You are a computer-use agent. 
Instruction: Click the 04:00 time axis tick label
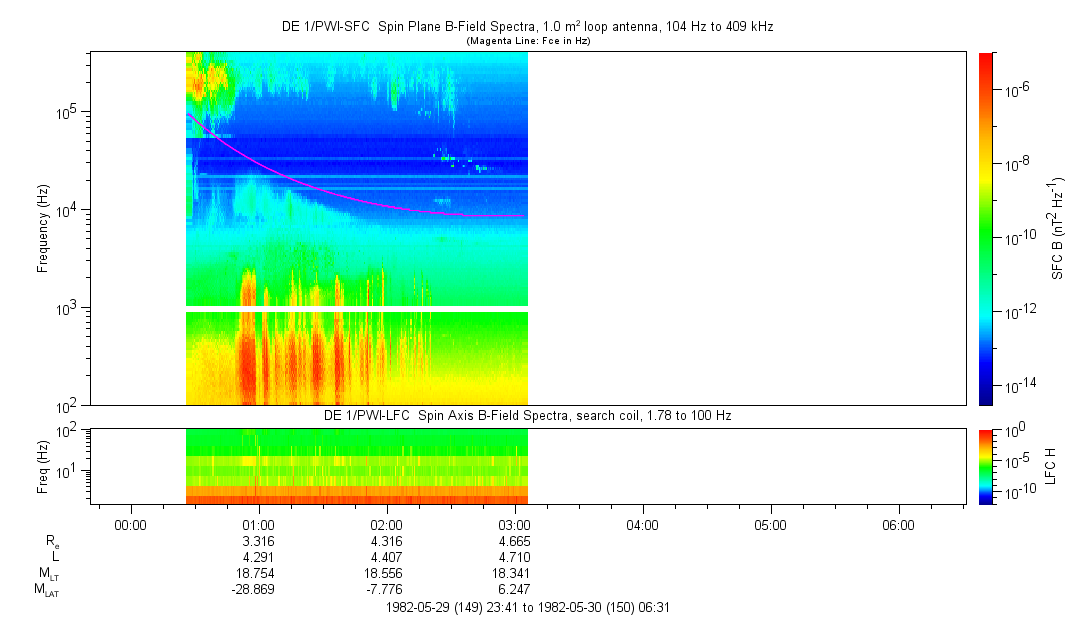642,524
